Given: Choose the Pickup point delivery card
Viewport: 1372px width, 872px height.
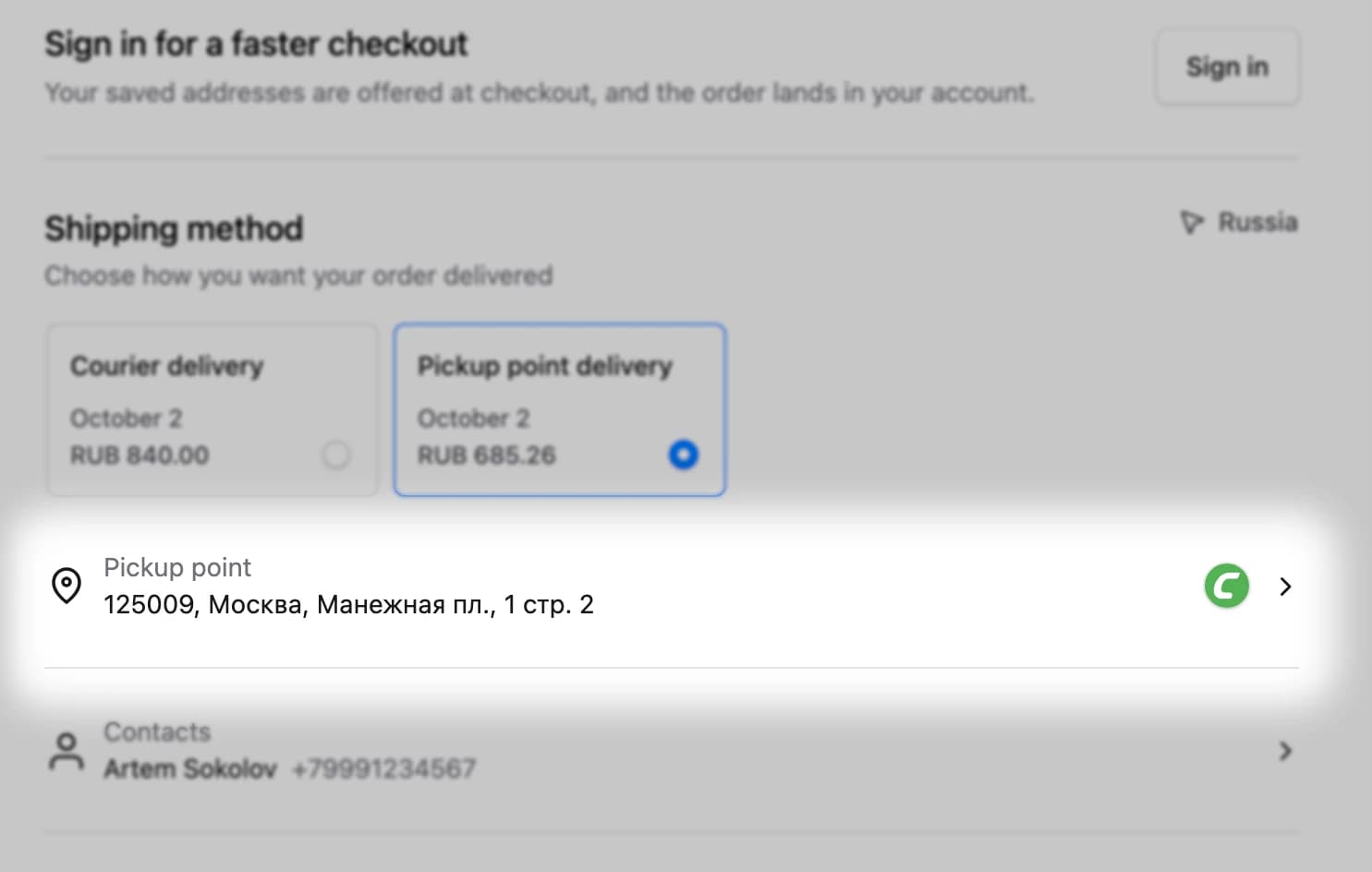Looking at the screenshot, I should (560, 410).
